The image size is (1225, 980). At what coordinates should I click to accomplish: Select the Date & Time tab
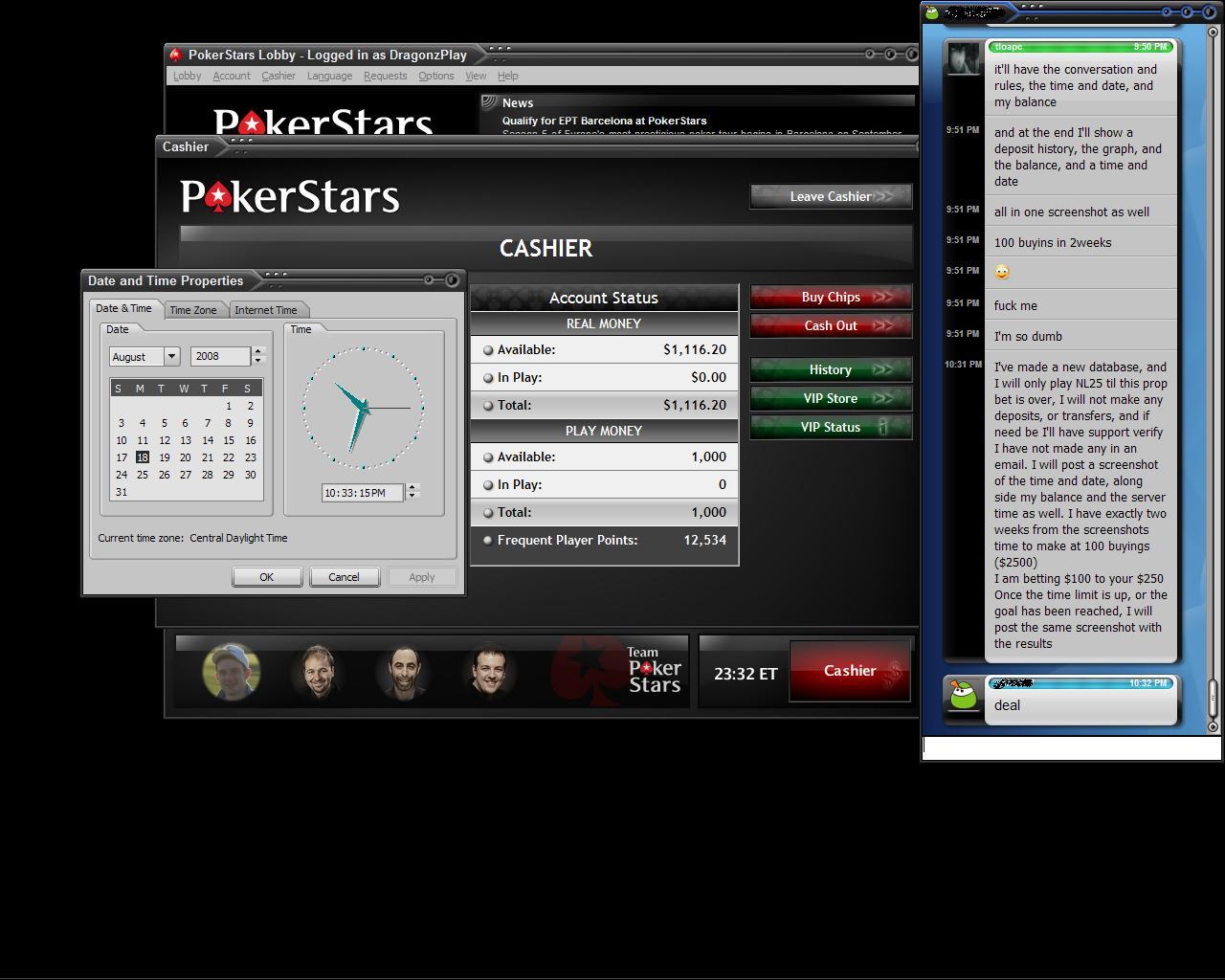(123, 308)
